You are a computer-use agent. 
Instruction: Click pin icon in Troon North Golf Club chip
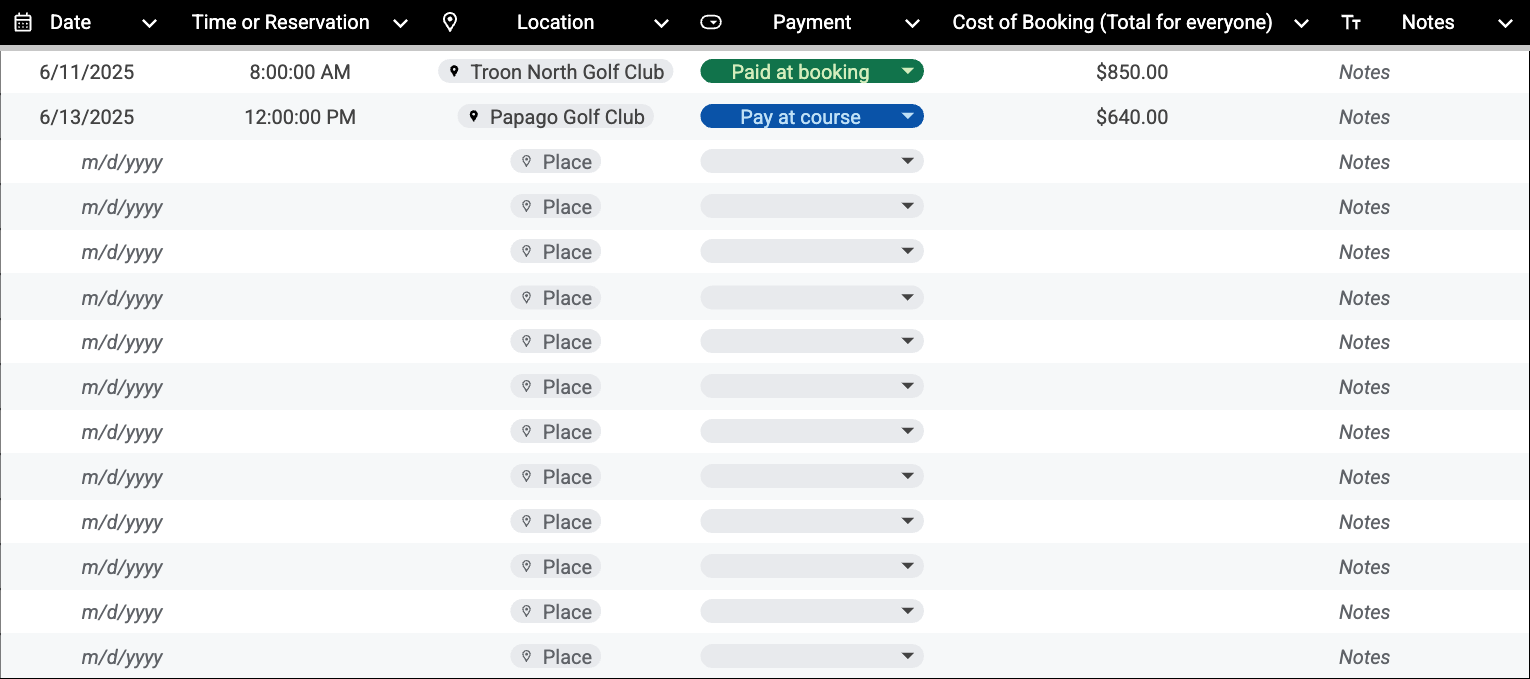click(x=454, y=72)
